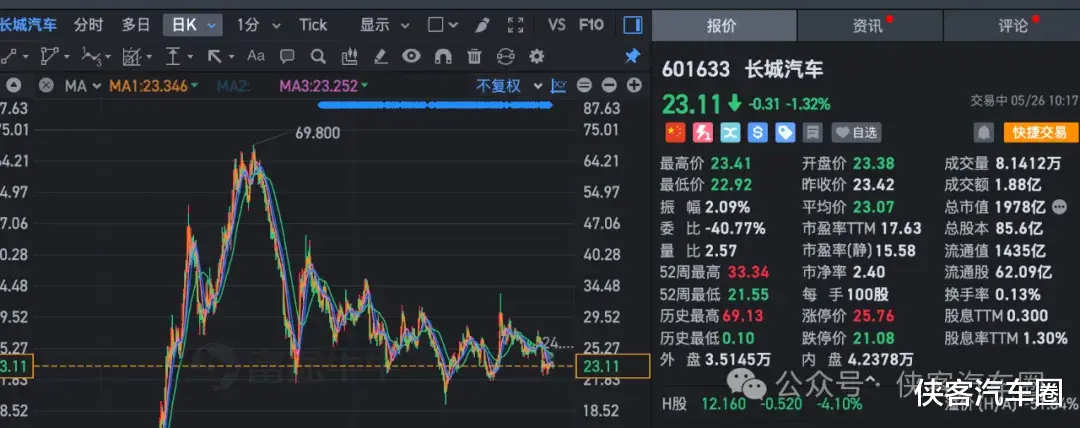Click the magnifier zoom tool

318,56
